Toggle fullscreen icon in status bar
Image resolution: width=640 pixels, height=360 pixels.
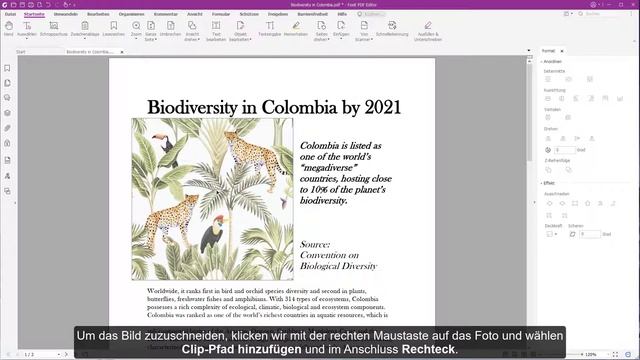point(615,354)
